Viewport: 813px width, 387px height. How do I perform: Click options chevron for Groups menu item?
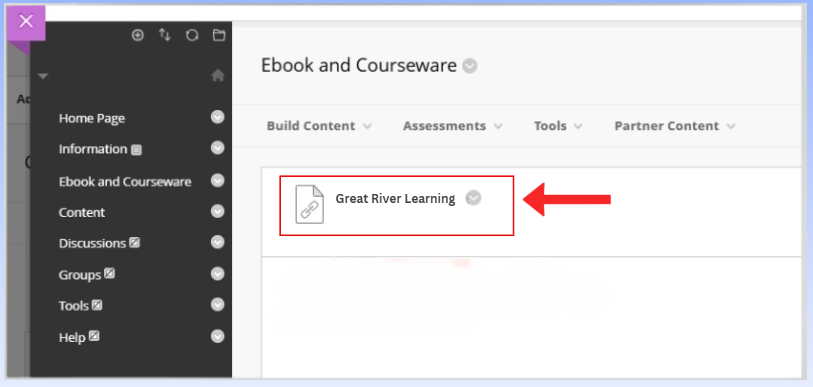pos(218,274)
